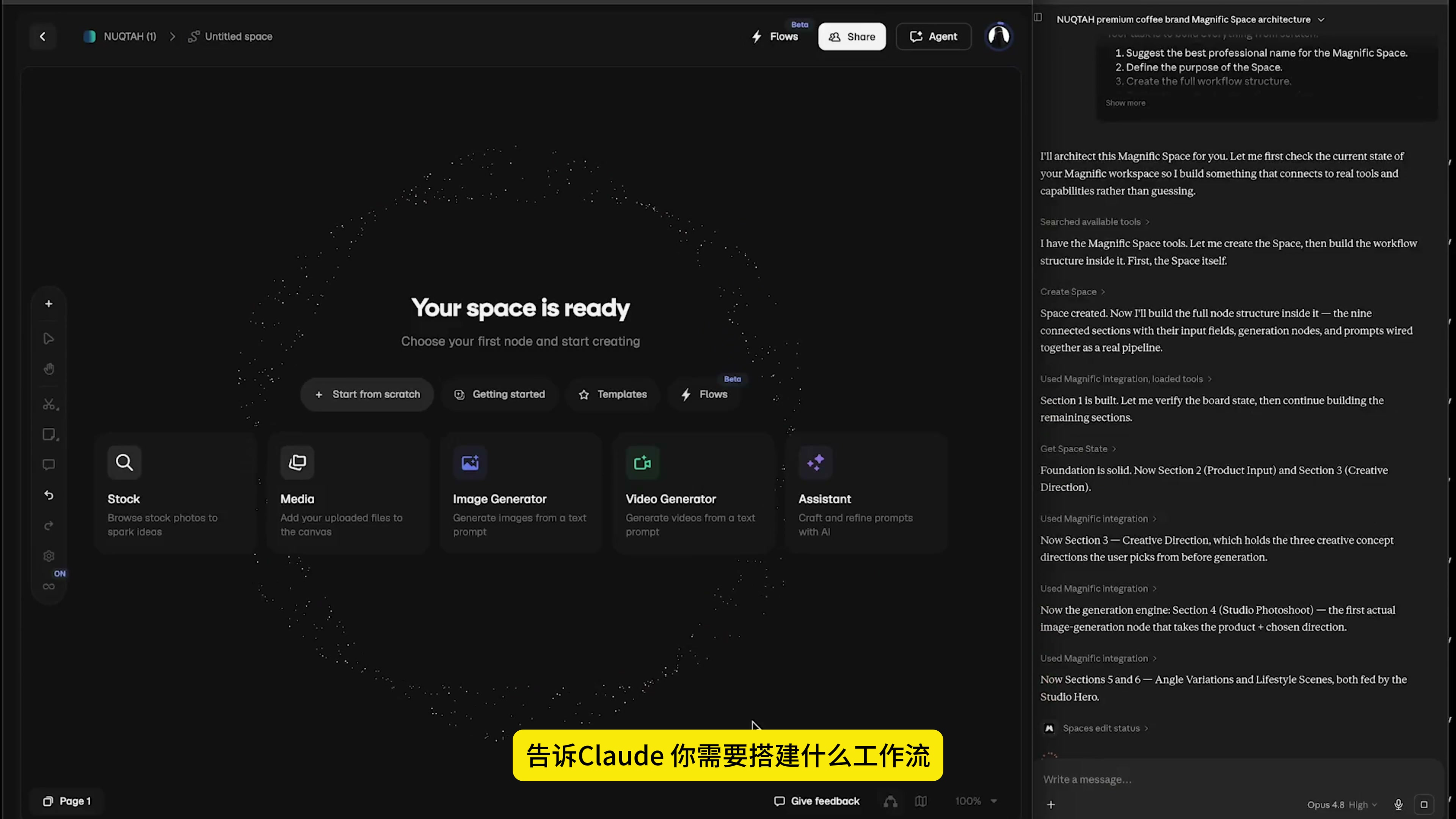The width and height of the screenshot is (1456, 819).
Task: Click the Write a message field
Action: coord(1238,780)
